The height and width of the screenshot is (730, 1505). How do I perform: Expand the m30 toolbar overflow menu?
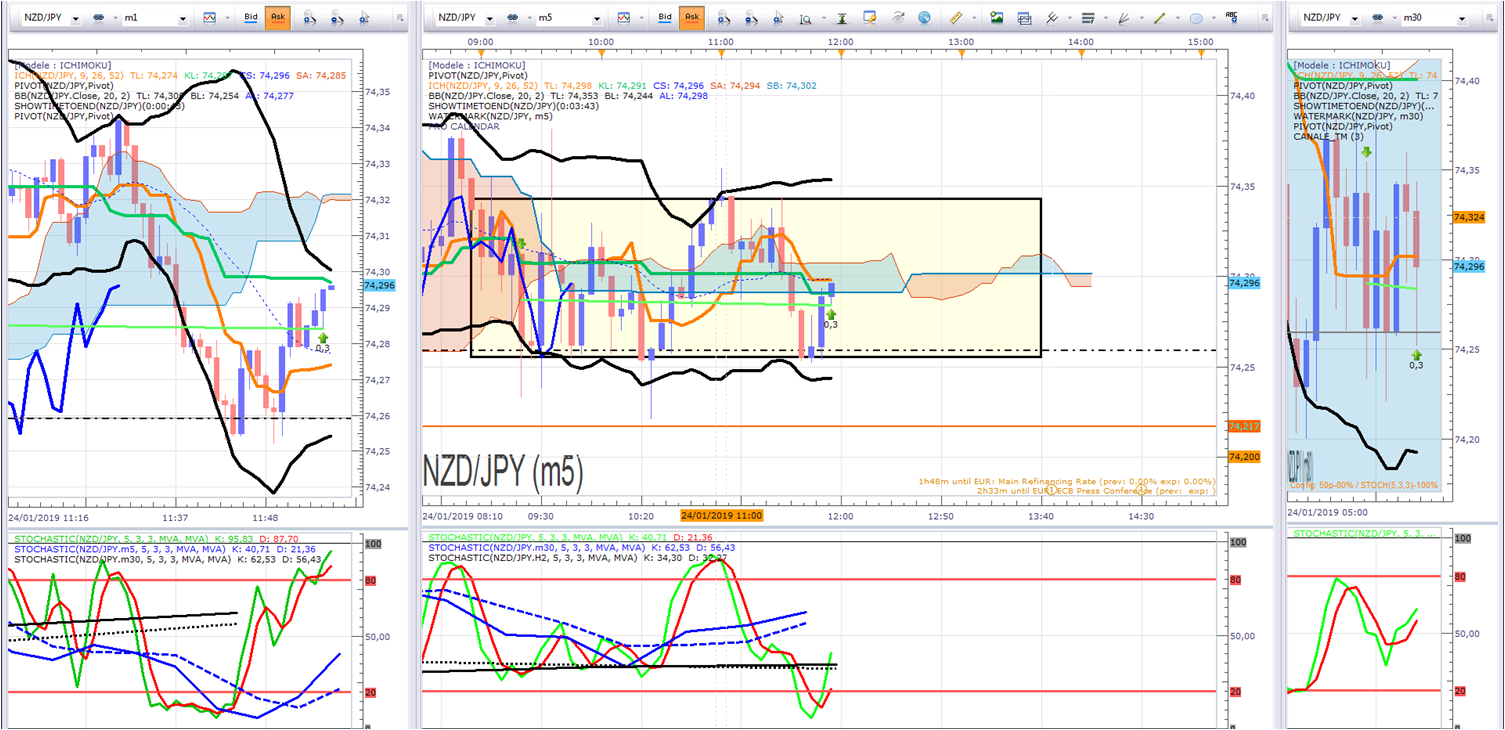tap(1492, 18)
